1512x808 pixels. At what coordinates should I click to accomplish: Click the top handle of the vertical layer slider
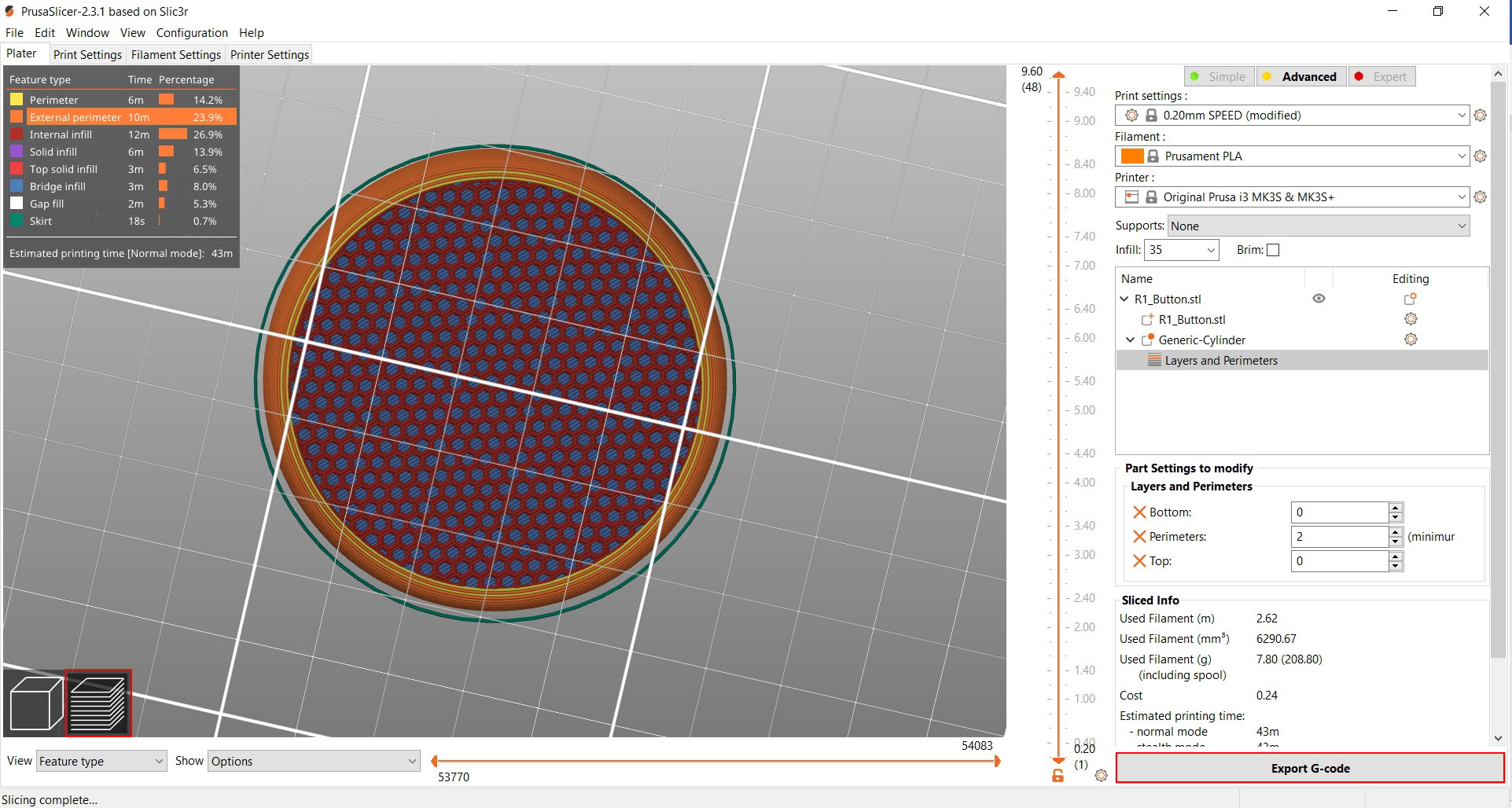click(1058, 75)
